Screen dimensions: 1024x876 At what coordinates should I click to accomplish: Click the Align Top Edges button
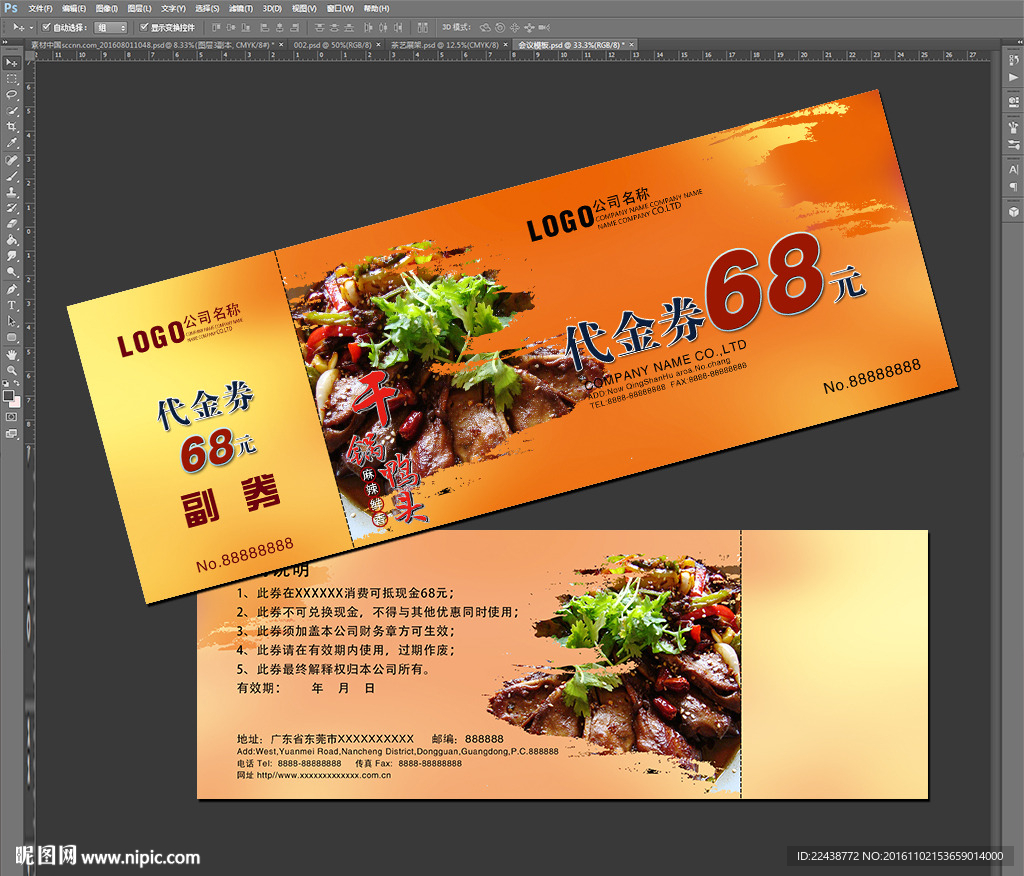coord(216,27)
